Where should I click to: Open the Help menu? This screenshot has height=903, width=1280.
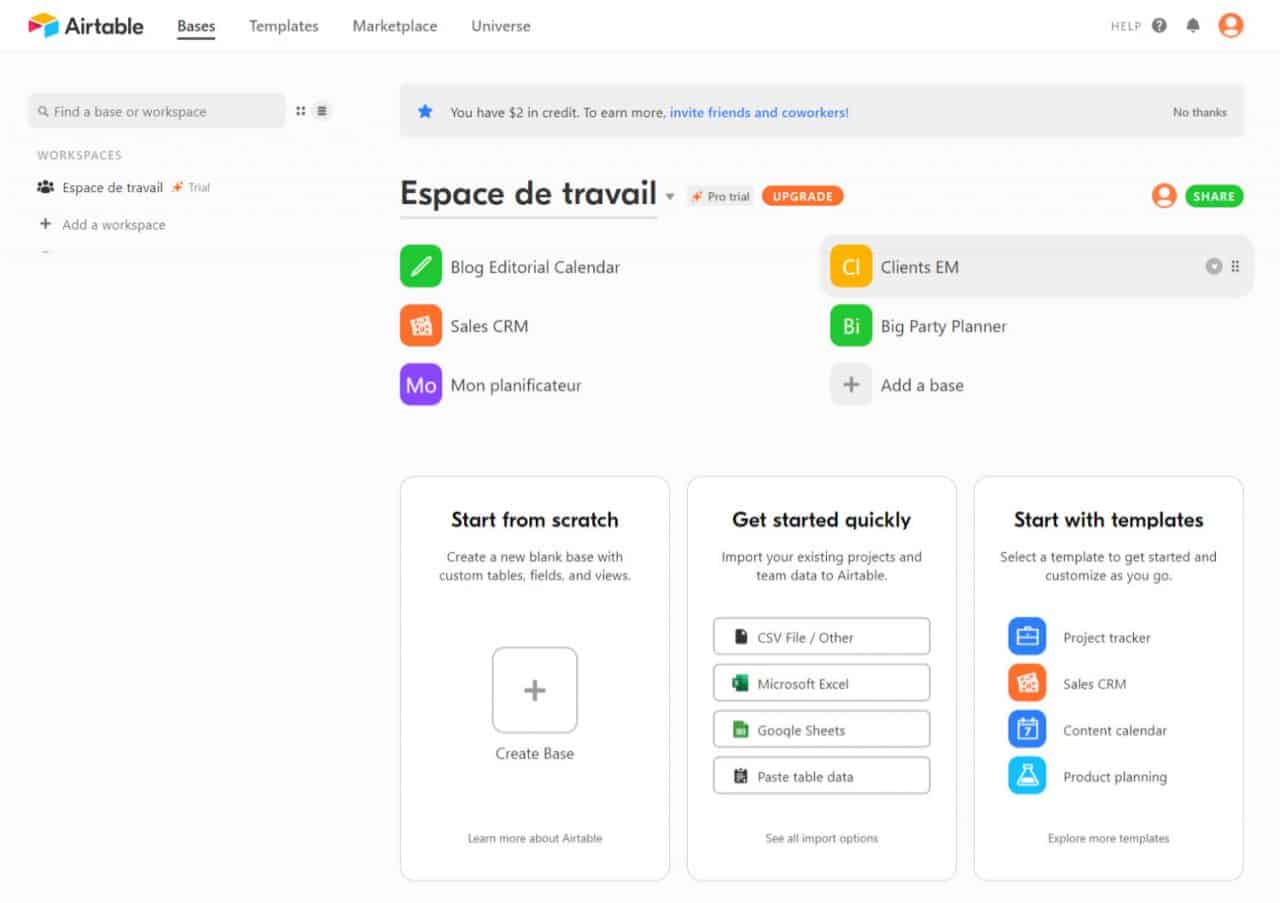(1159, 26)
